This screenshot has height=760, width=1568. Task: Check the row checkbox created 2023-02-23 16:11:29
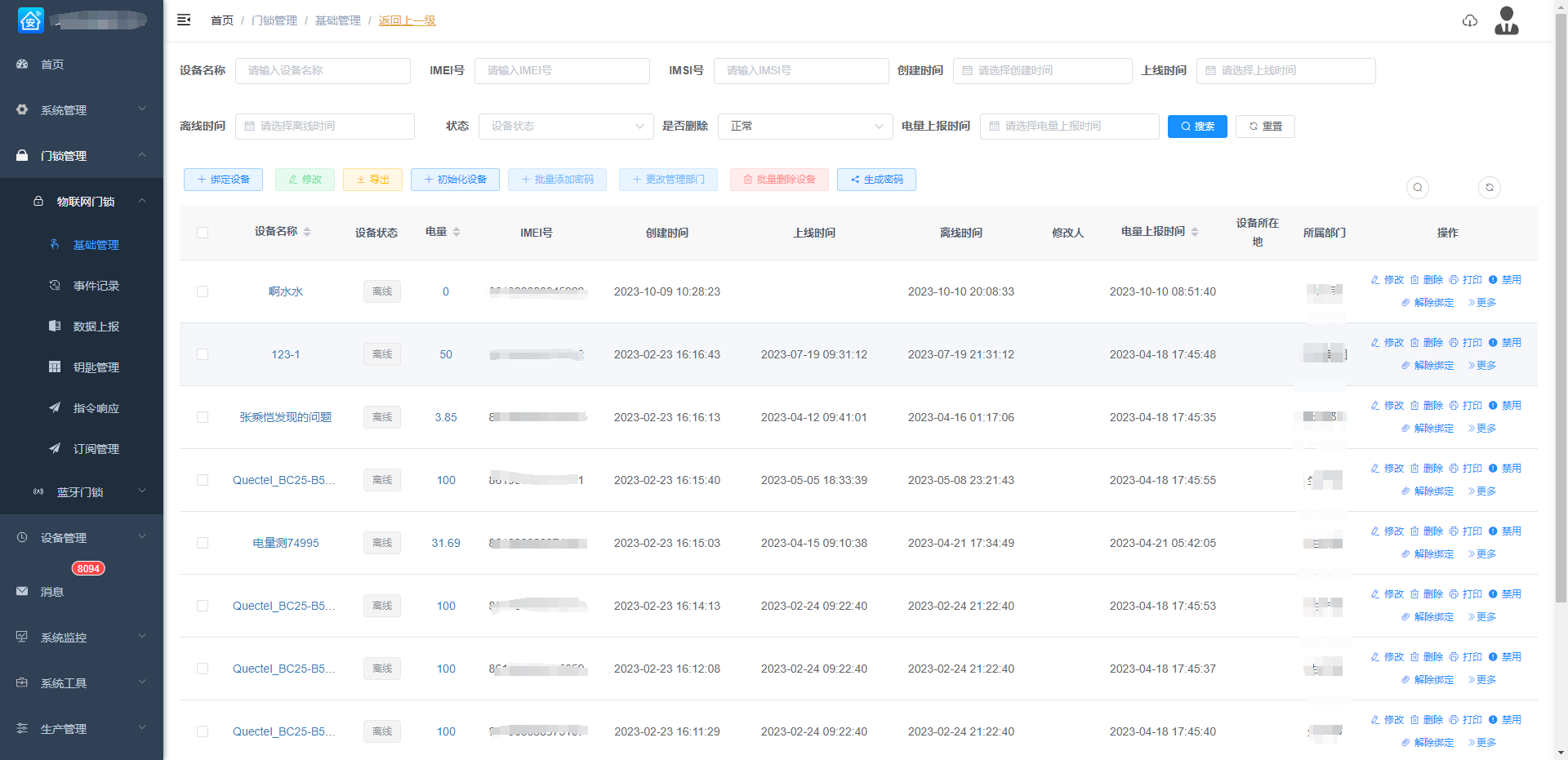point(203,731)
